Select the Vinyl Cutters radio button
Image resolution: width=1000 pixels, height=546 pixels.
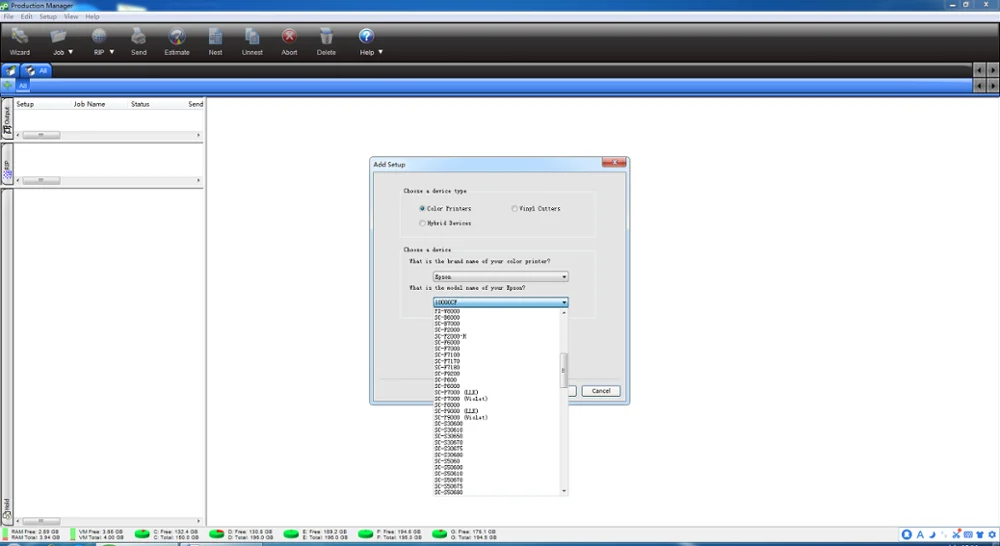[x=514, y=209]
